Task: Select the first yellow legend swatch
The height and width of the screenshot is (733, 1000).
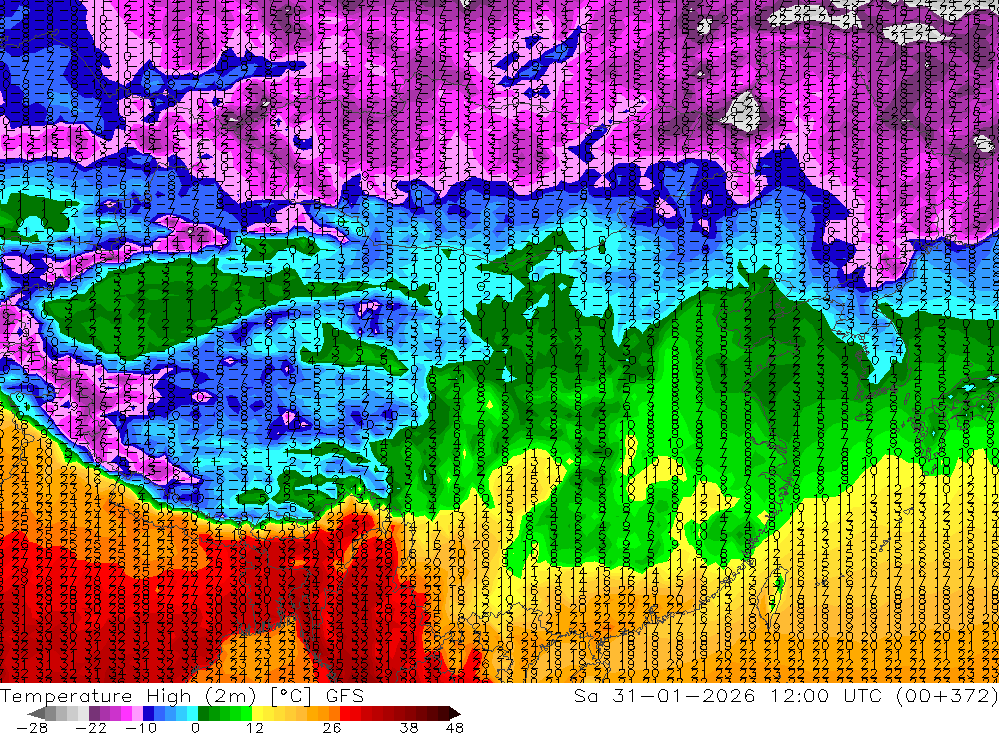Action: point(258,713)
